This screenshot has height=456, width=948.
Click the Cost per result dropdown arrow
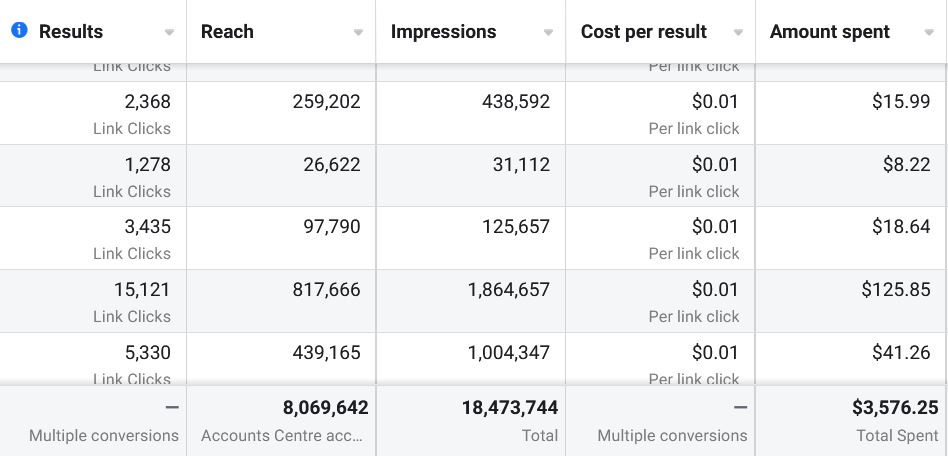tap(738, 33)
